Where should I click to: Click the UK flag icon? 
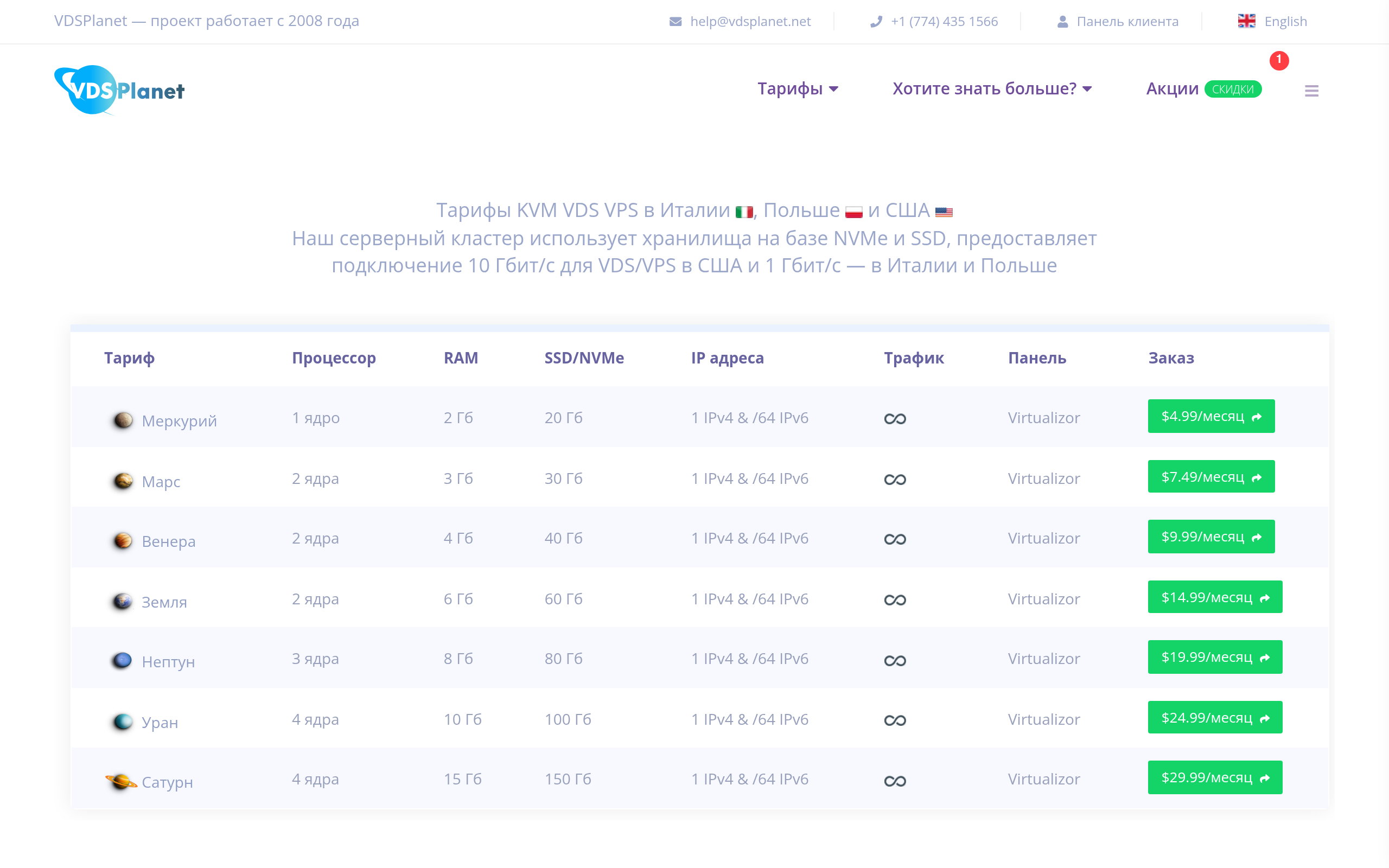pos(1246,21)
